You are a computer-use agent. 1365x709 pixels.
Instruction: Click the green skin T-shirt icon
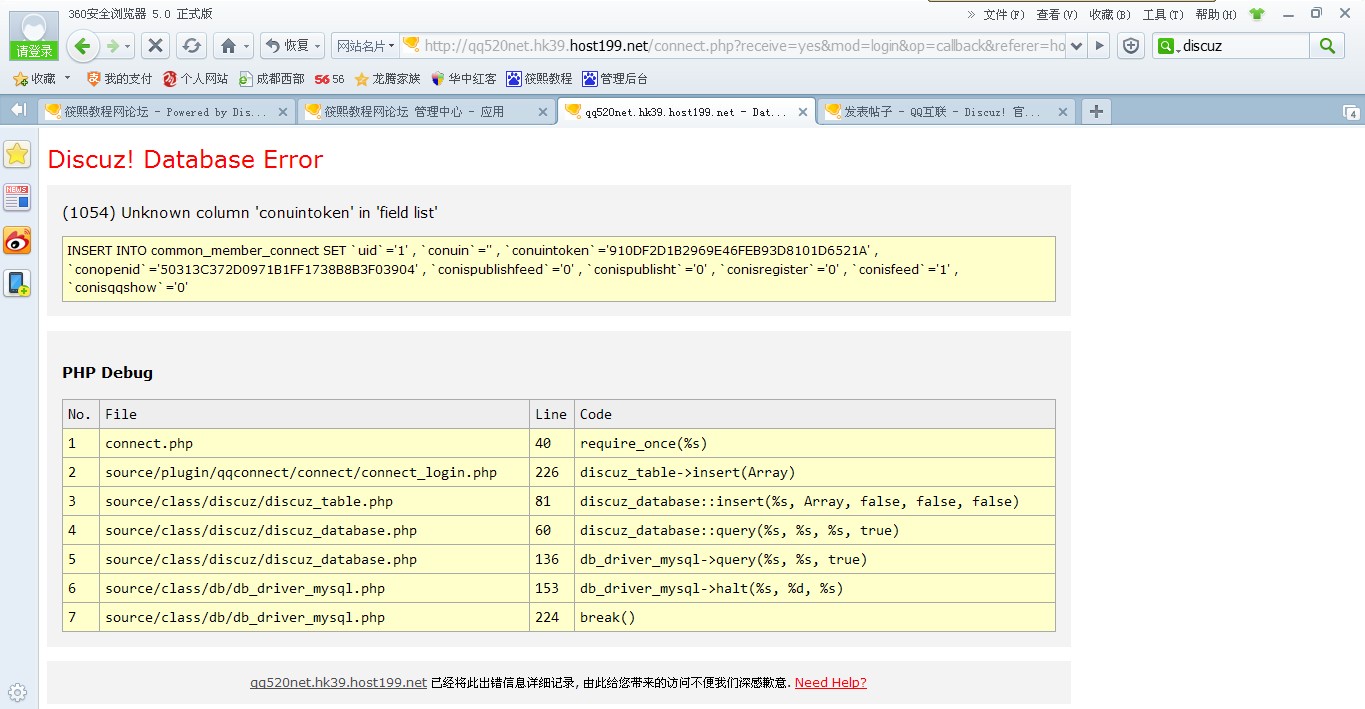point(1257,14)
